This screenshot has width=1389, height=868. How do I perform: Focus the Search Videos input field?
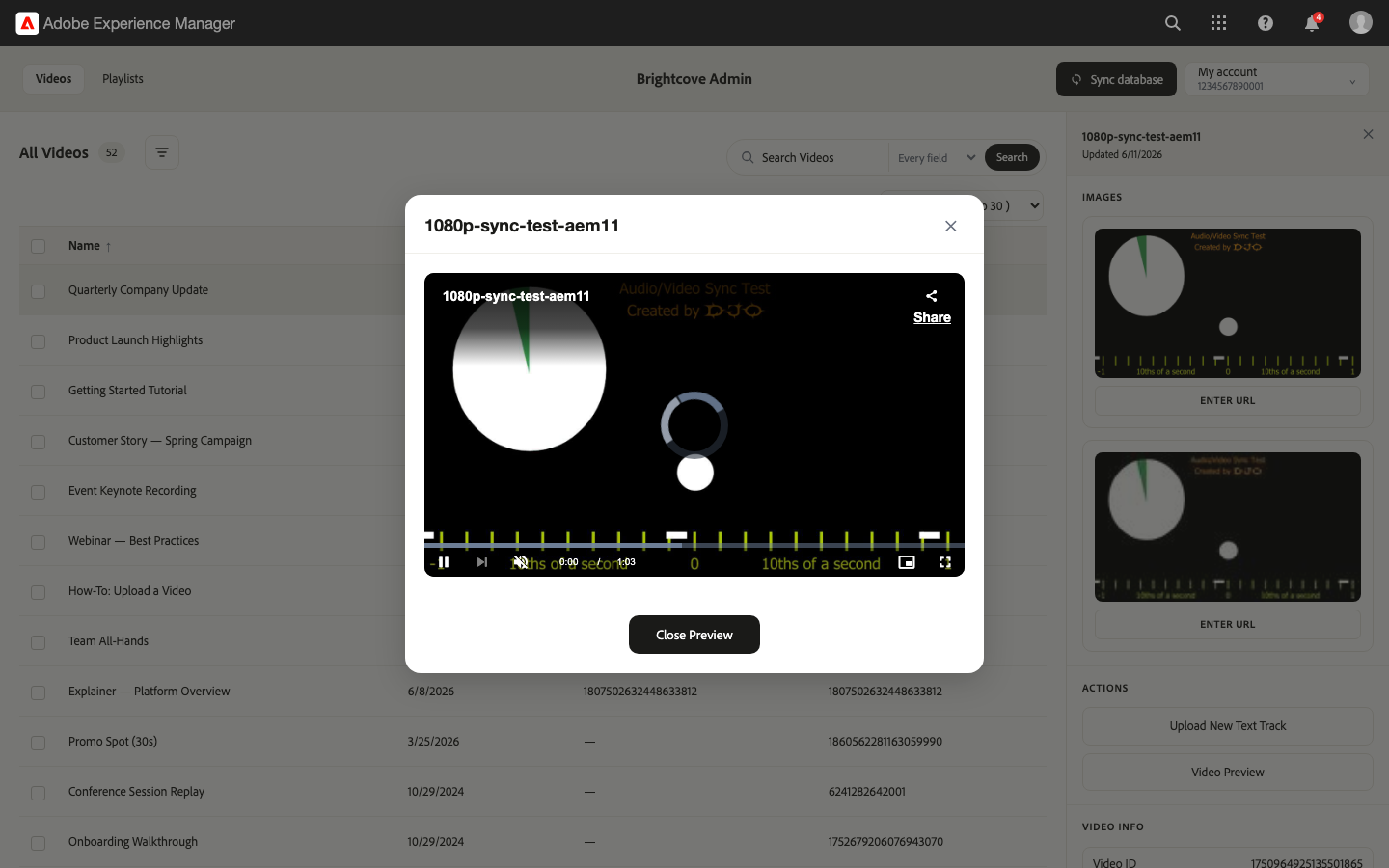click(x=816, y=157)
